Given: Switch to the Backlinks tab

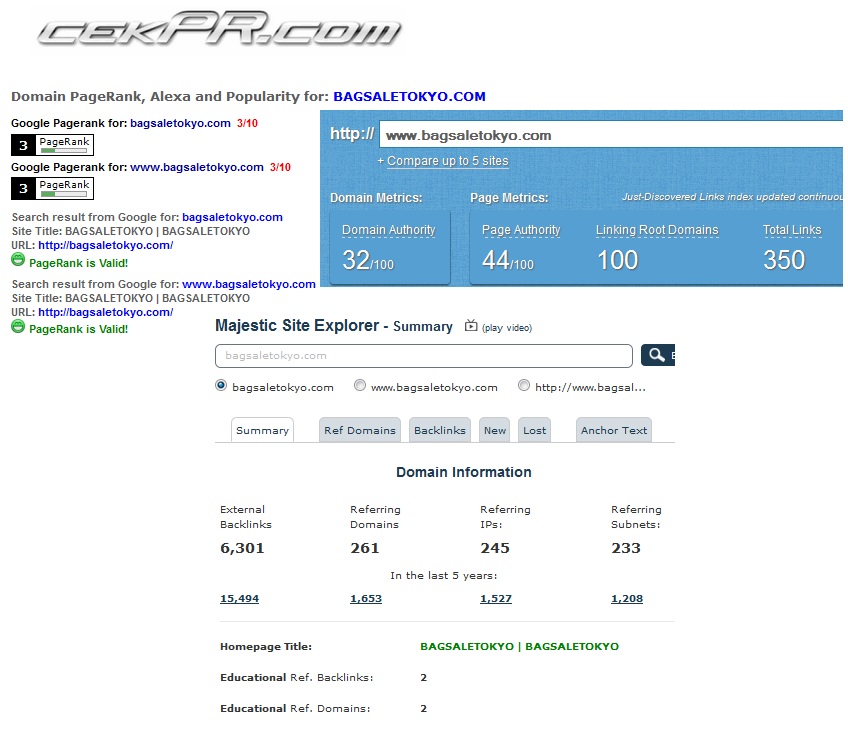Looking at the screenshot, I should 440,430.
